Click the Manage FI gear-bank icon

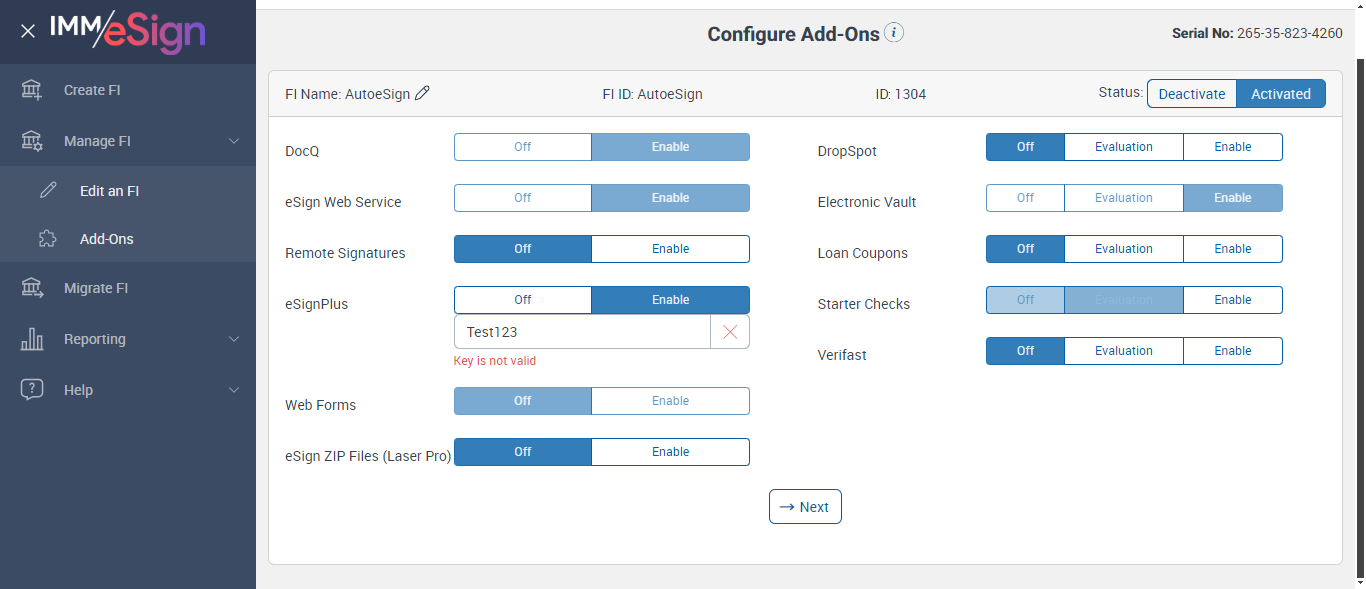[32, 141]
